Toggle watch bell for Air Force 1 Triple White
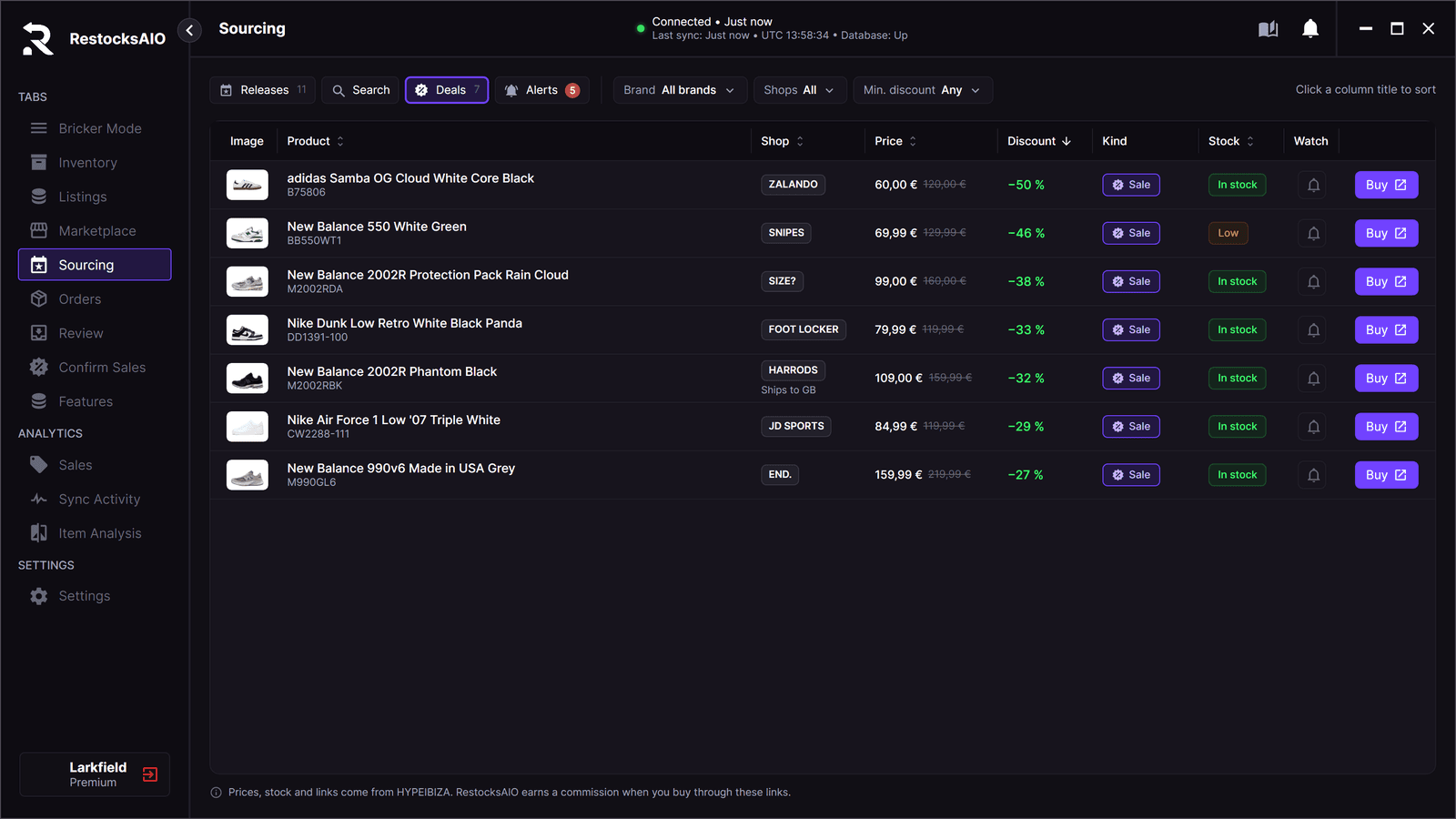The width and height of the screenshot is (1456, 819). [1313, 426]
